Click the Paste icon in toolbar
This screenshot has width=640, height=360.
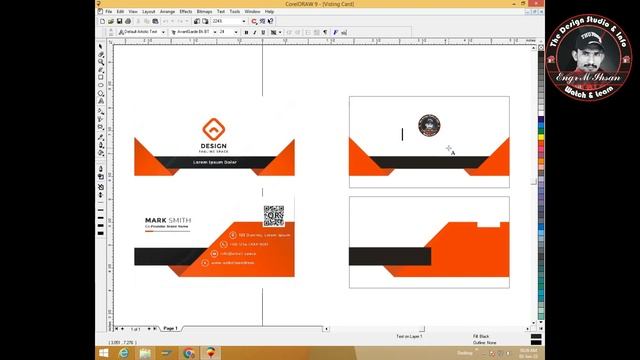point(155,21)
